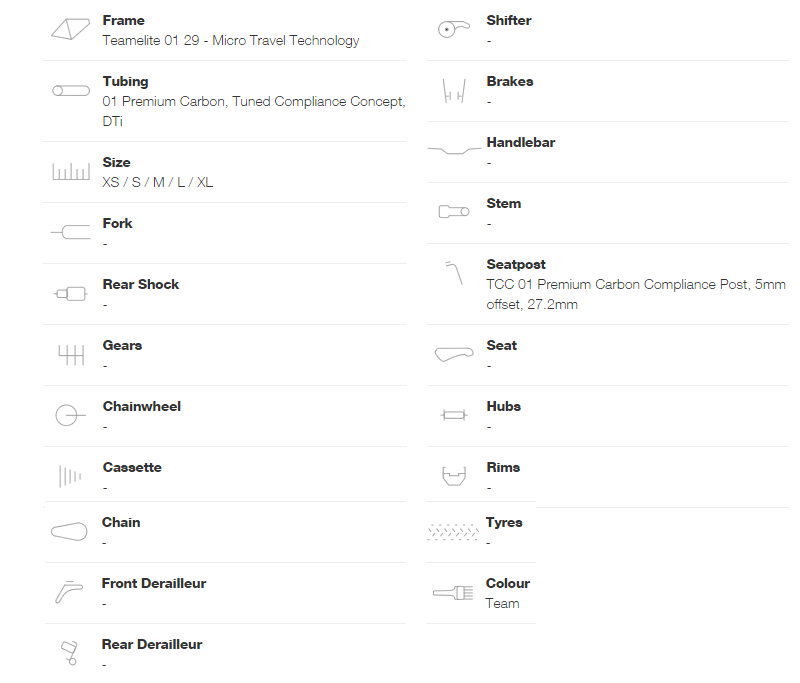Click the Frame triangle icon
The width and height of the screenshot is (800, 683).
70,29
